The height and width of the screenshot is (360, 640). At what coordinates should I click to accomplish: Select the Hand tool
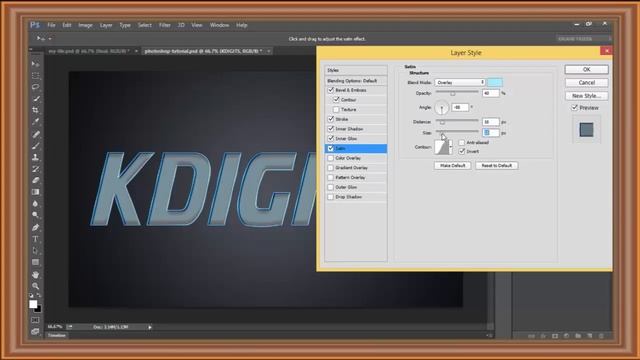36,274
